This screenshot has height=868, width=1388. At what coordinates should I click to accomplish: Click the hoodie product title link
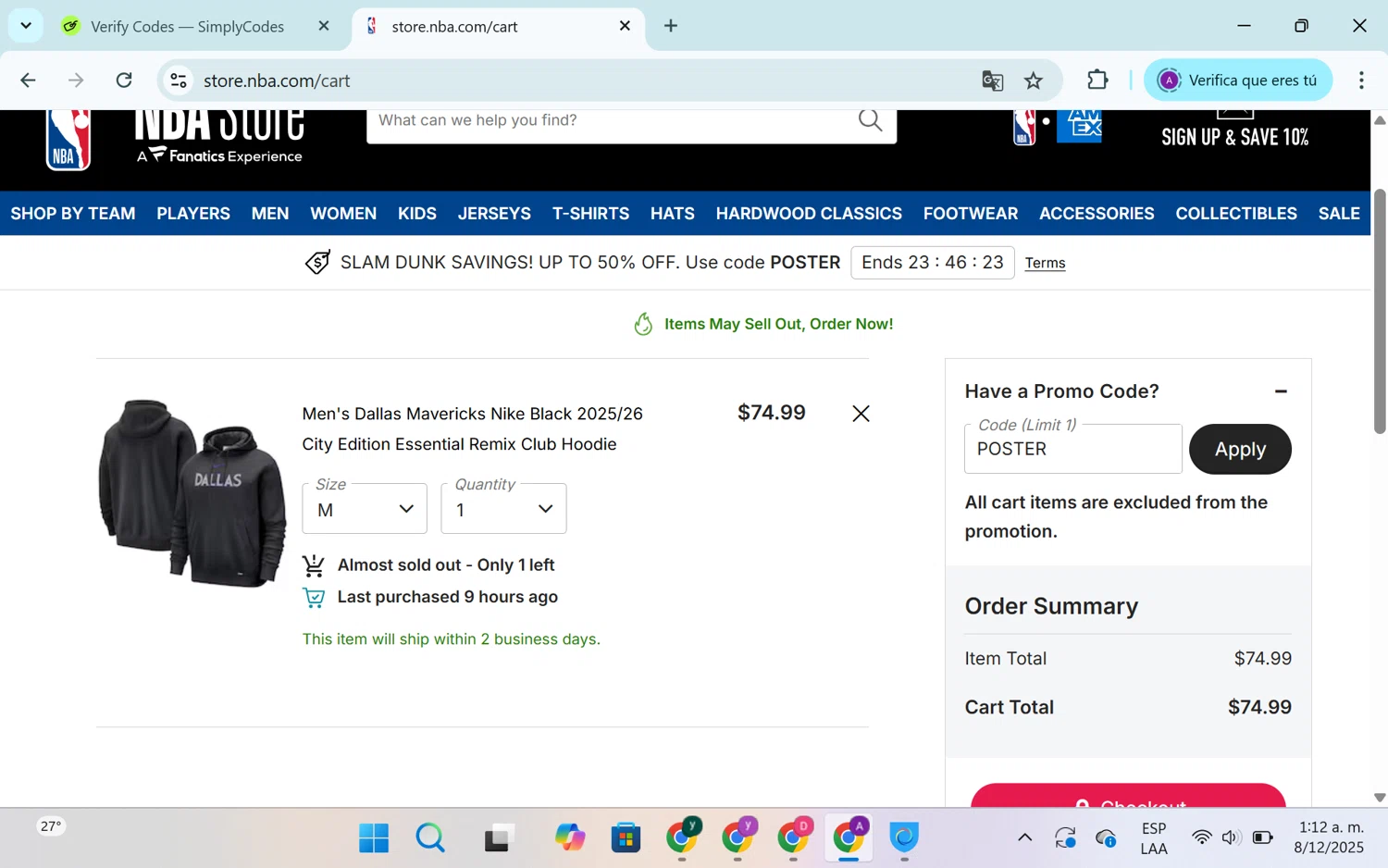point(472,428)
